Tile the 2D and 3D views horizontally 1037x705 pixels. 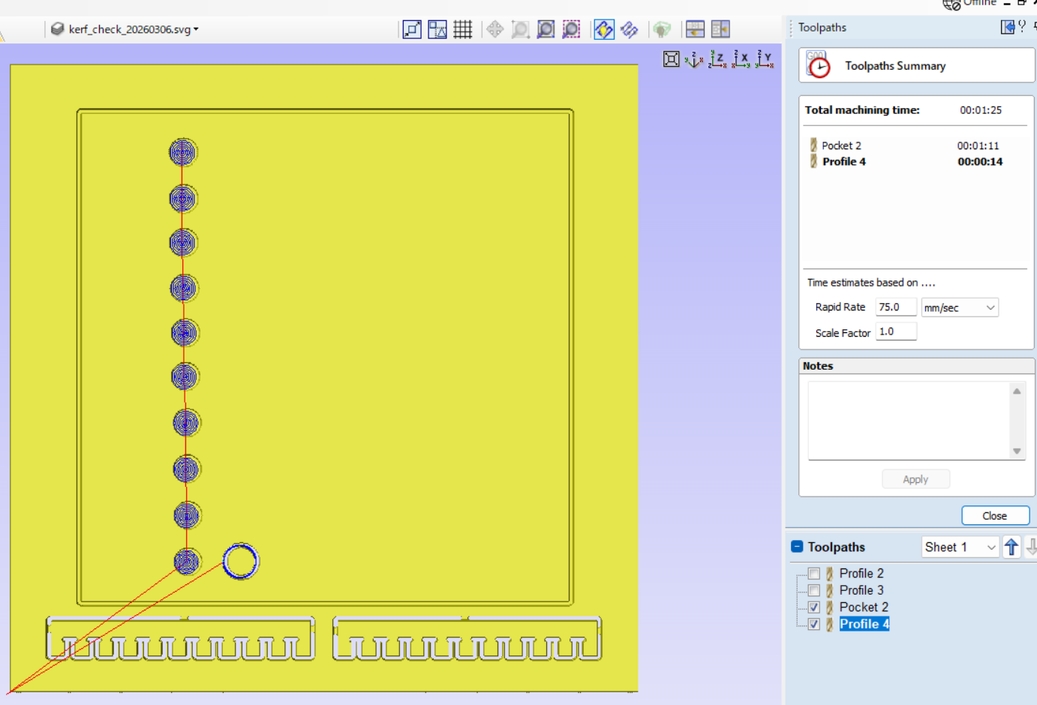point(695,29)
